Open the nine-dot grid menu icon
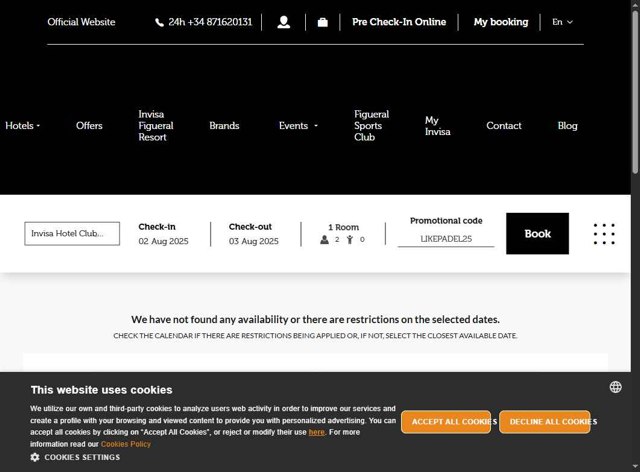 click(x=604, y=234)
